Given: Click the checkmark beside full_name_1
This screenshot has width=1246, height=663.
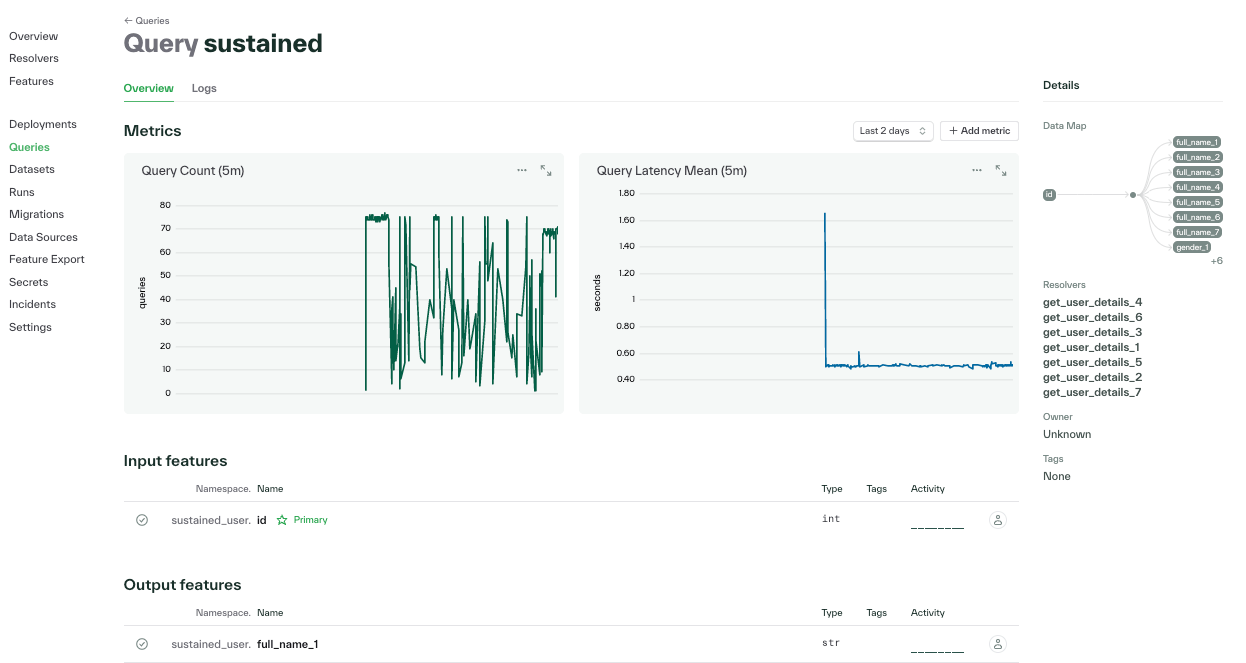Looking at the screenshot, I should tap(142, 643).
